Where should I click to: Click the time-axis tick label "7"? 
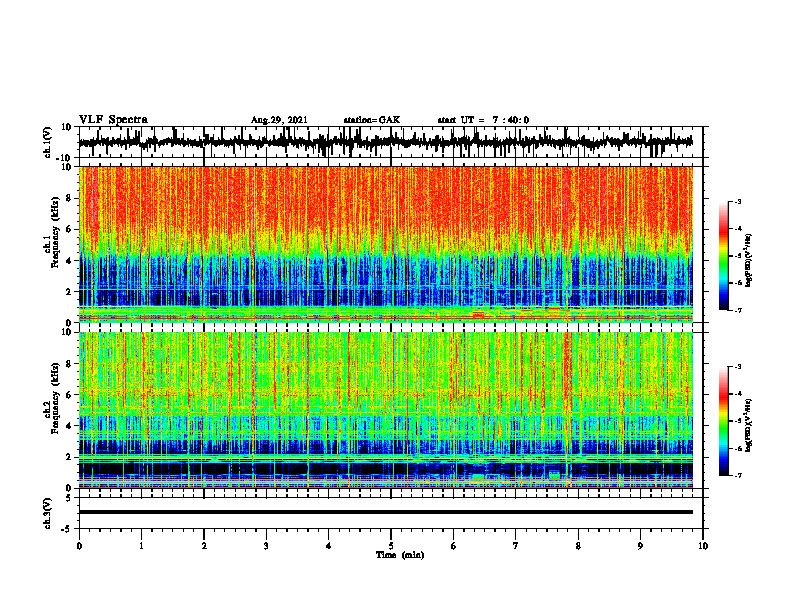[516, 546]
